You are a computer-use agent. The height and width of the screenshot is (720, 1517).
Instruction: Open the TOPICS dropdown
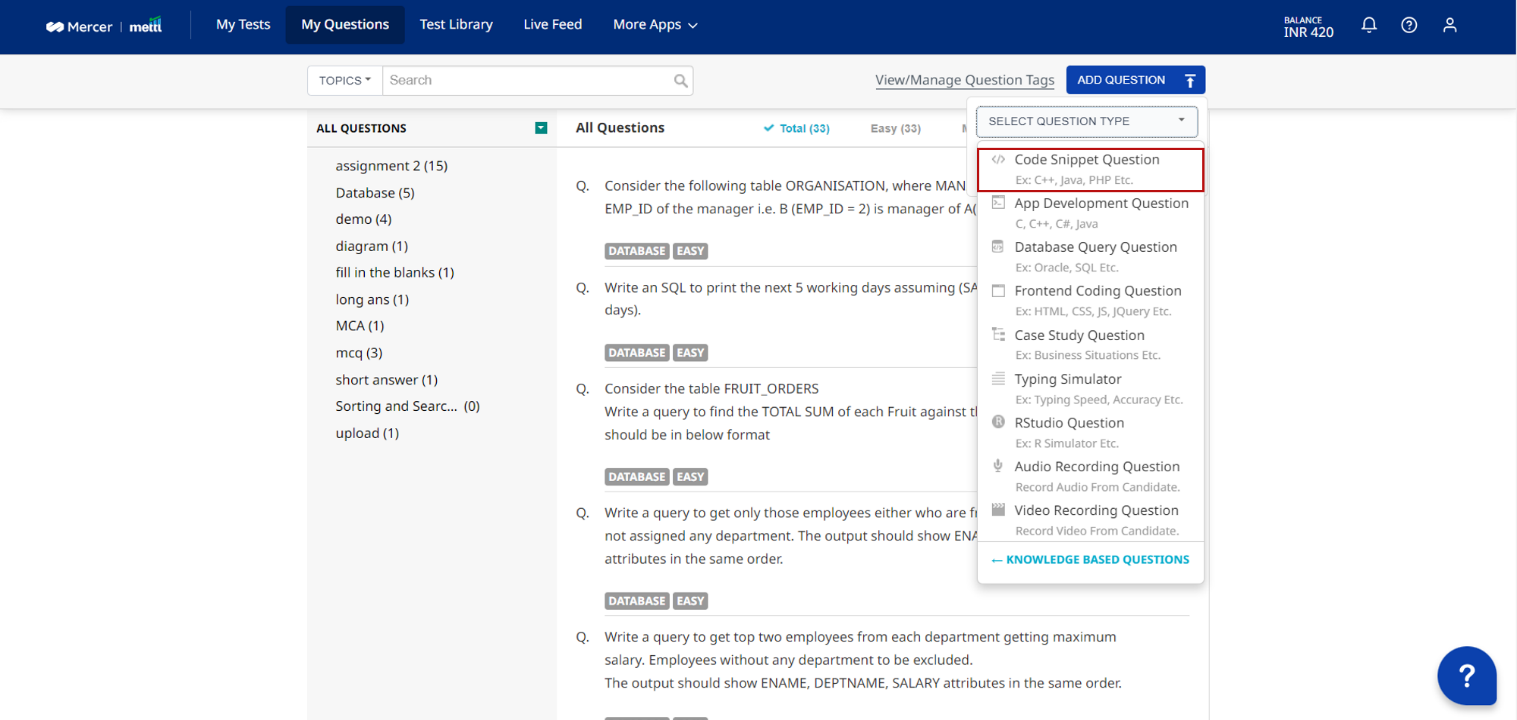tap(345, 81)
